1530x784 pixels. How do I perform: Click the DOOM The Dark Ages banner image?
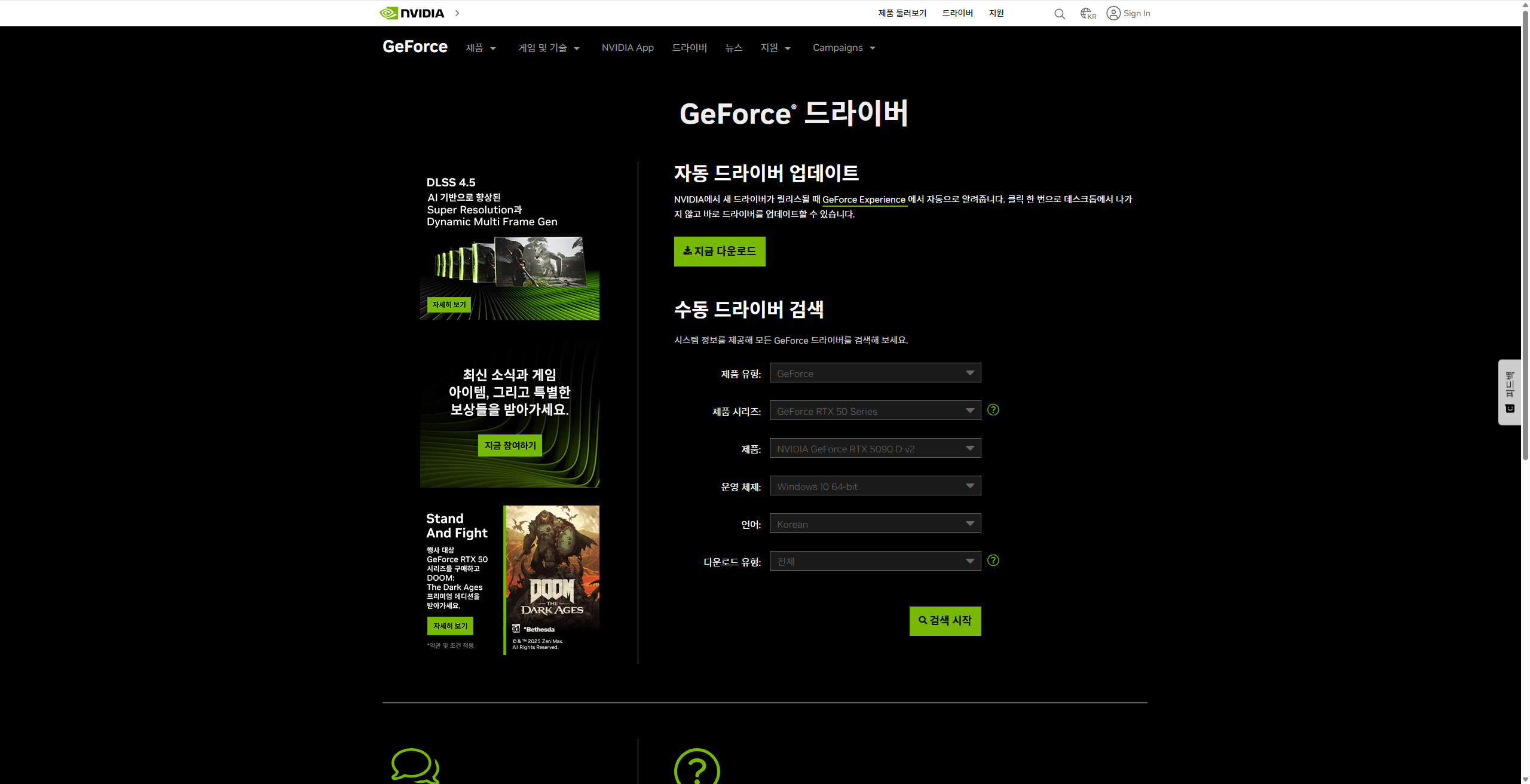[x=552, y=577]
